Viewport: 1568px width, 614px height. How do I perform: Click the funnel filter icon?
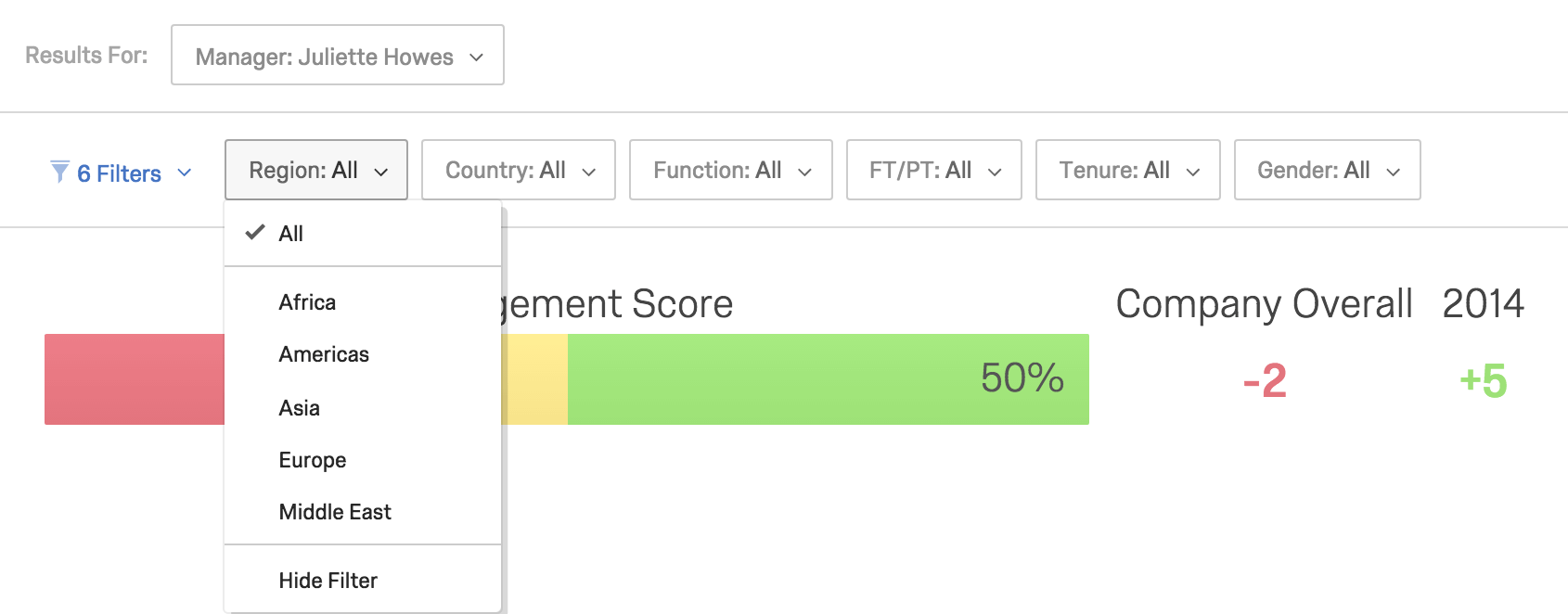[60, 172]
